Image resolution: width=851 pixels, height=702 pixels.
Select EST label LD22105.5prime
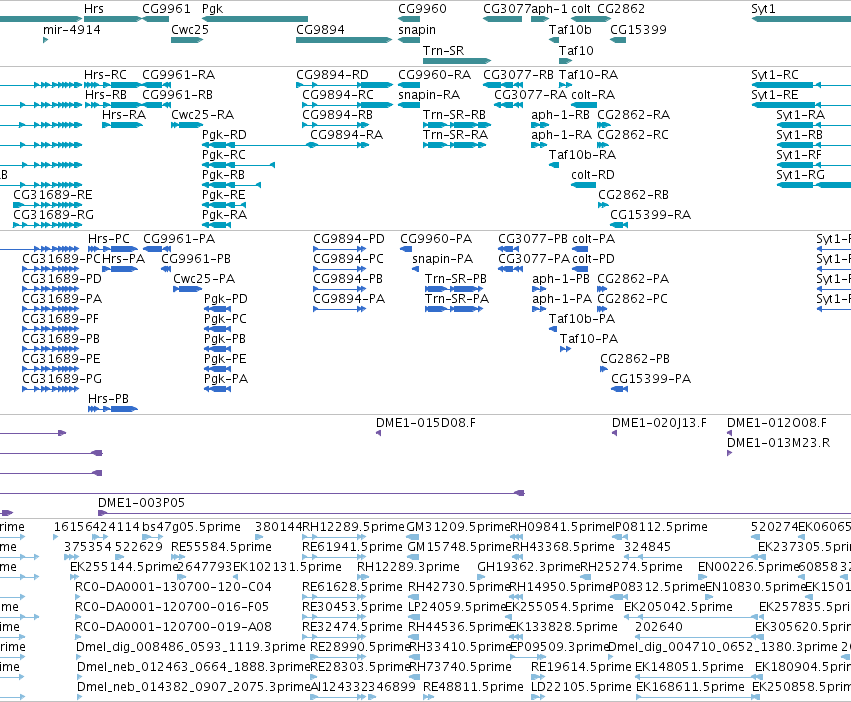pos(581,687)
